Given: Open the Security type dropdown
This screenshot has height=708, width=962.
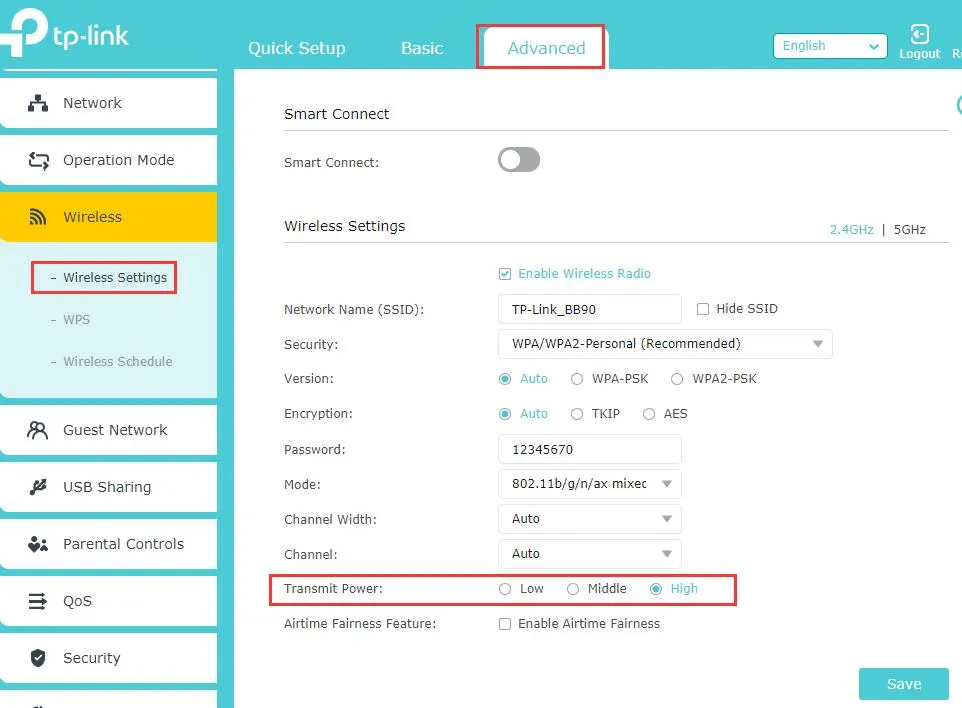Looking at the screenshot, I should (x=665, y=344).
